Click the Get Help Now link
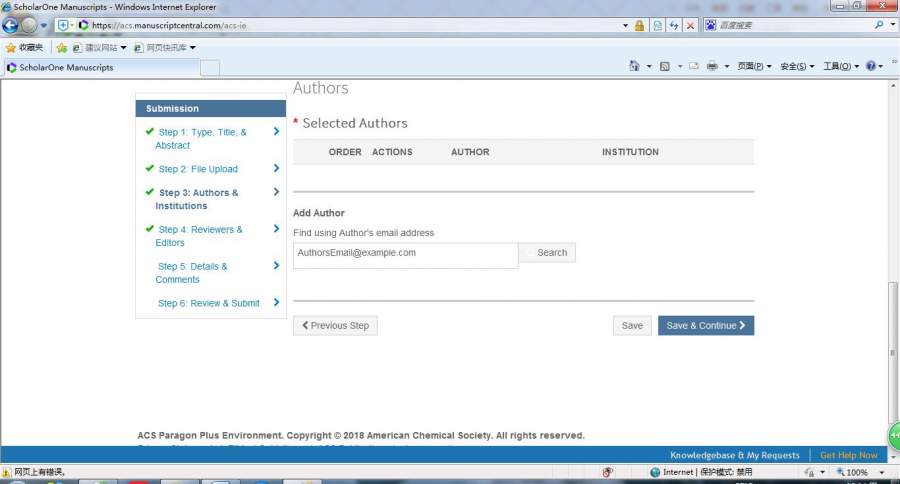900x484 pixels. point(848,455)
